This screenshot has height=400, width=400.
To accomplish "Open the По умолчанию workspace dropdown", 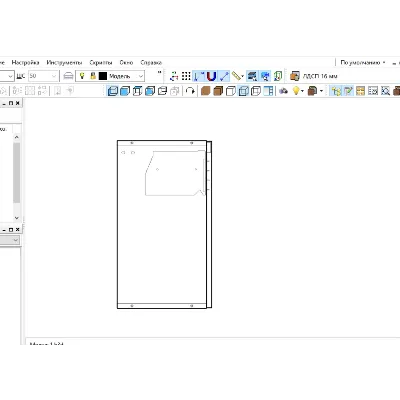I will click(x=363, y=62).
